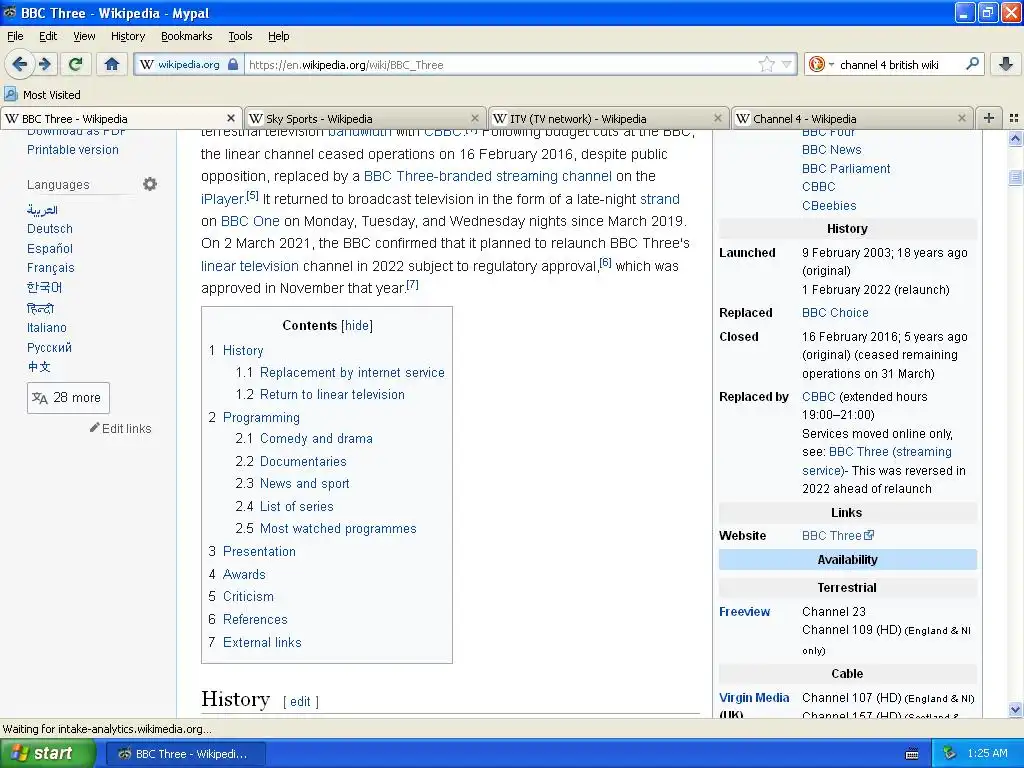The width and height of the screenshot is (1024, 768).
Task: Close the Sky Sports tab
Action: (x=475, y=118)
